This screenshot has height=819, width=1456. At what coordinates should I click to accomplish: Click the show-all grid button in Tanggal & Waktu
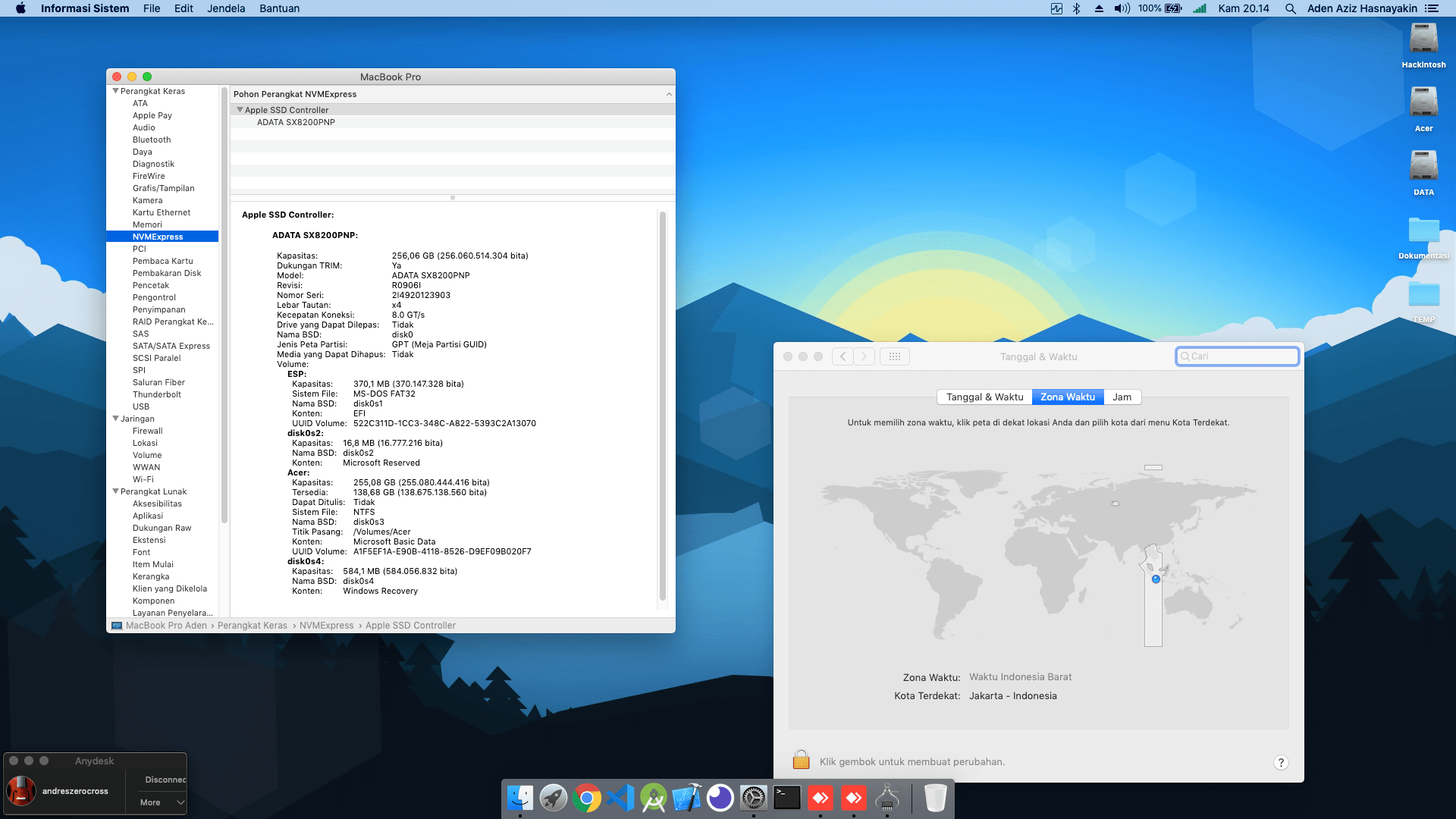(x=895, y=356)
